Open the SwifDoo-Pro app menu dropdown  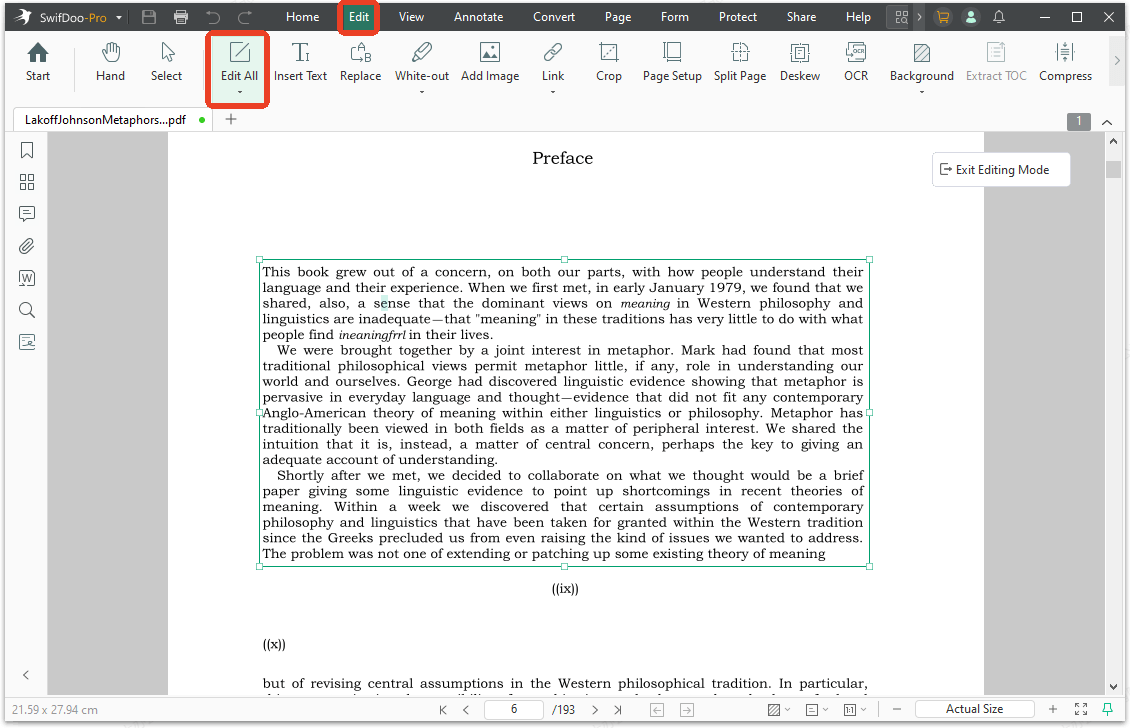(x=119, y=17)
